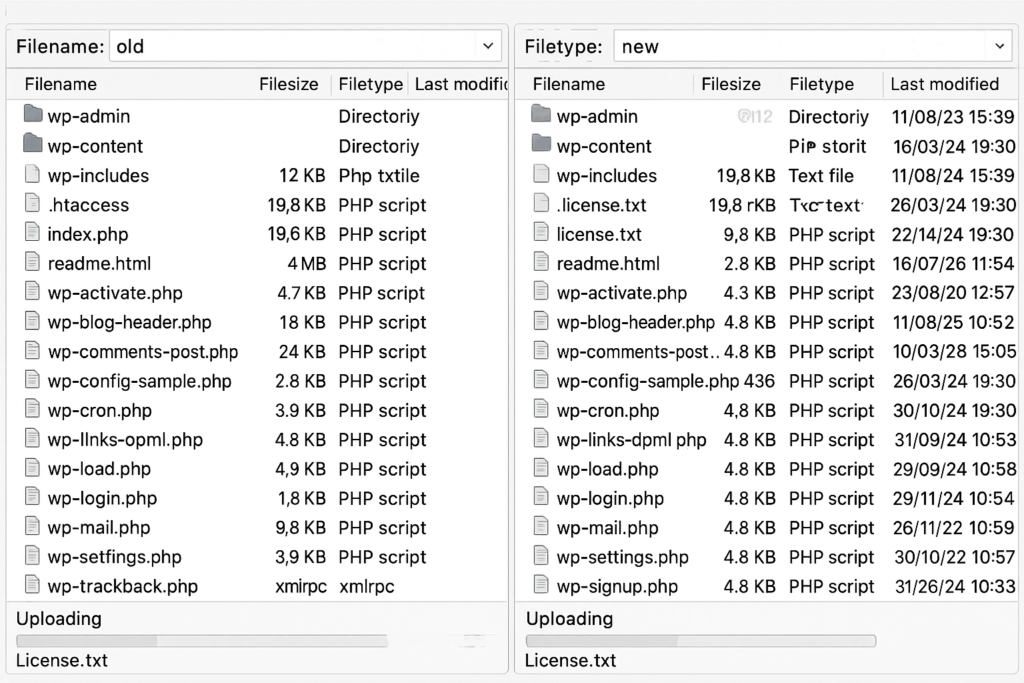Click the index.php file icon
Image resolution: width=1024 pixels, height=683 pixels.
click(32, 232)
